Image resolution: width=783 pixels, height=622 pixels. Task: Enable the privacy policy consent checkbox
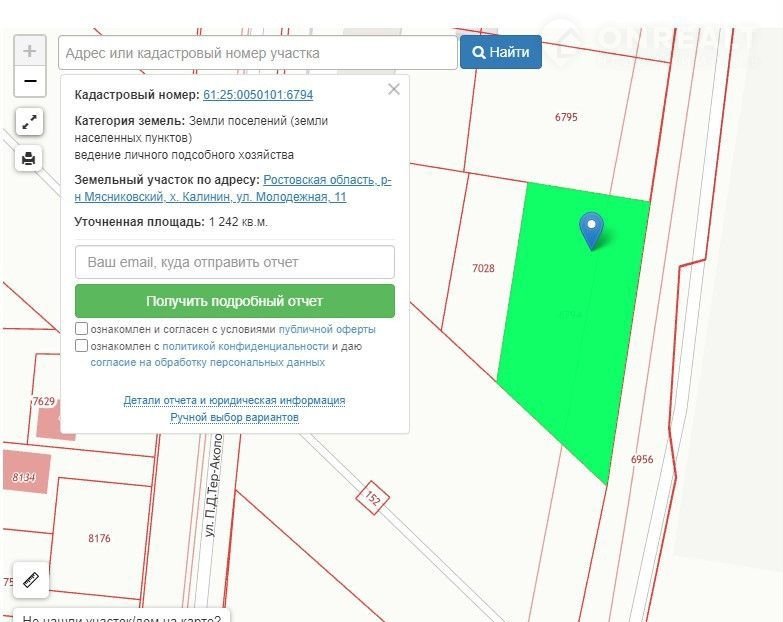82,346
